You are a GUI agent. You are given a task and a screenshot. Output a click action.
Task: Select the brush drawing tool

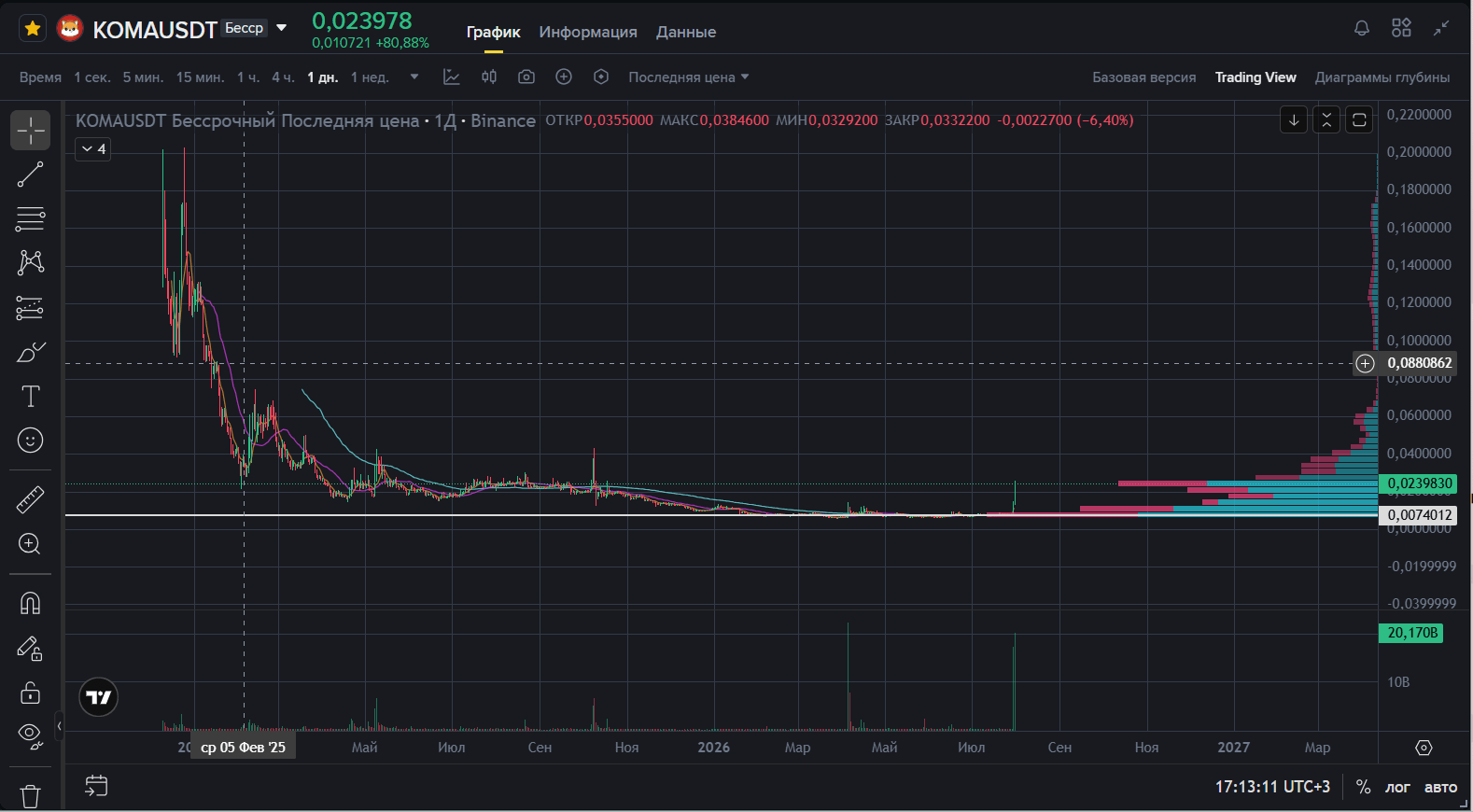31,352
